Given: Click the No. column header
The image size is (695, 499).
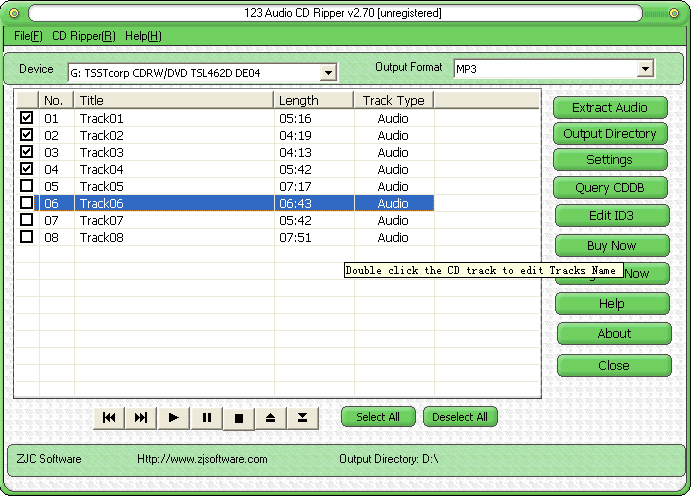Looking at the screenshot, I should click(56, 101).
